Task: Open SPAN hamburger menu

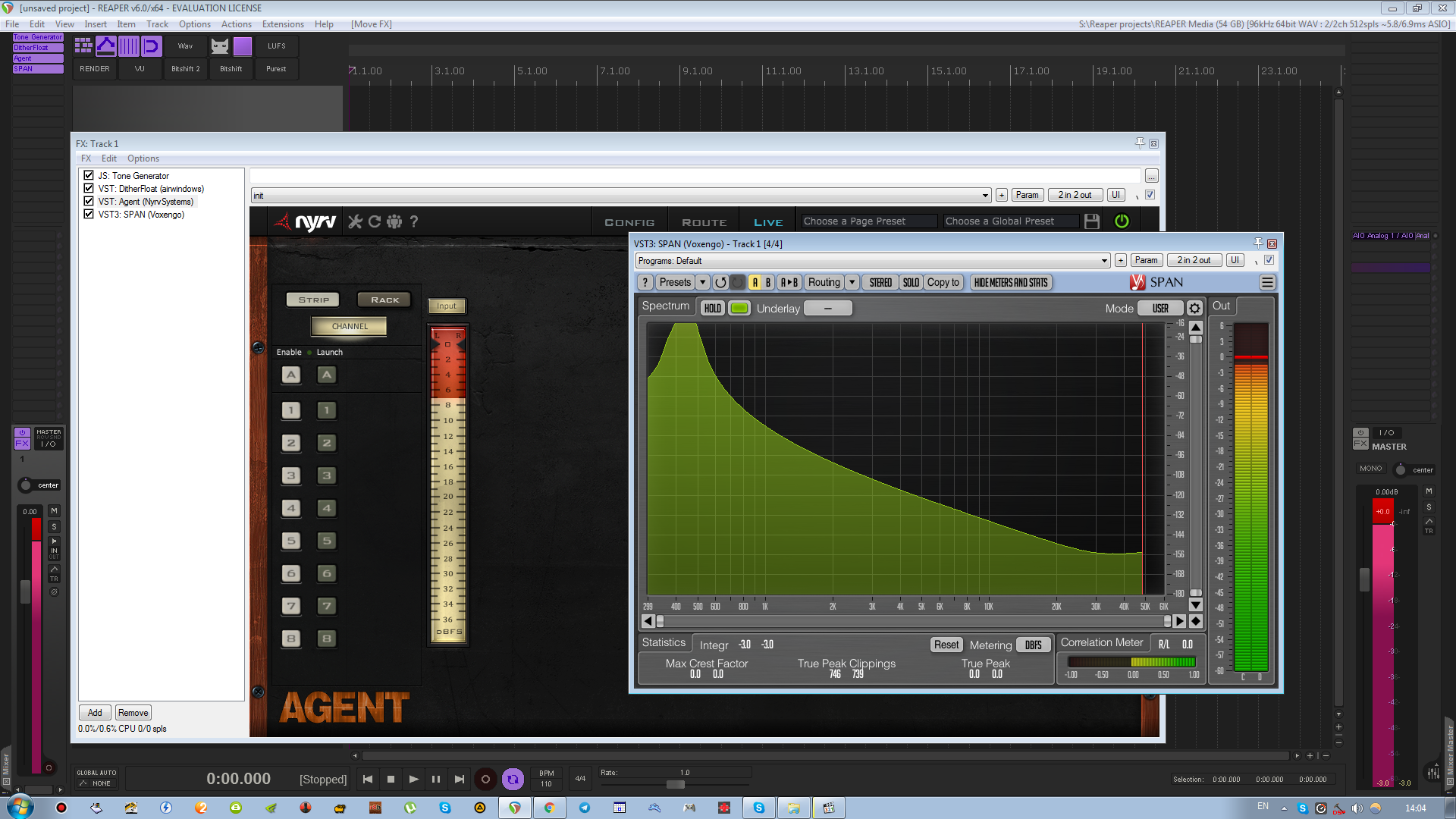Action: pyautogui.click(x=1267, y=282)
